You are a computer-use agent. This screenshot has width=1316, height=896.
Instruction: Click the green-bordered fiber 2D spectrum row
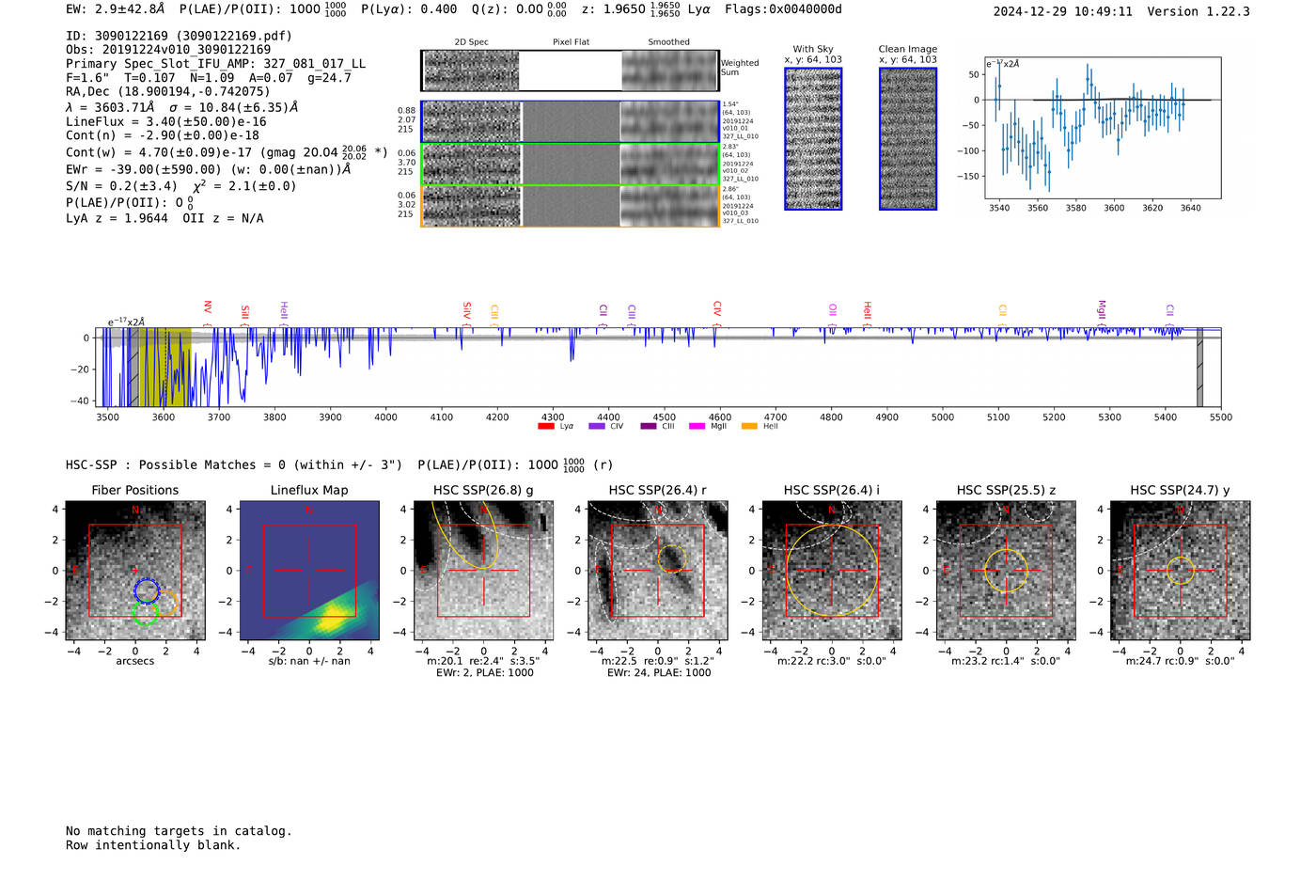pyautogui.click(x=570, y=164)
